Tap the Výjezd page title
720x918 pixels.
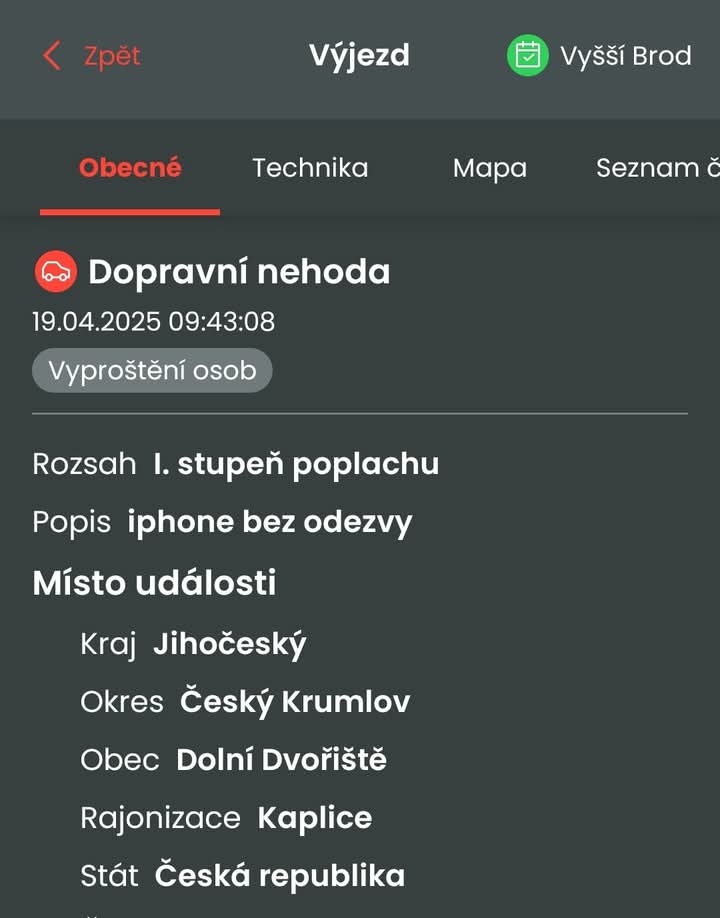(359, 57)
